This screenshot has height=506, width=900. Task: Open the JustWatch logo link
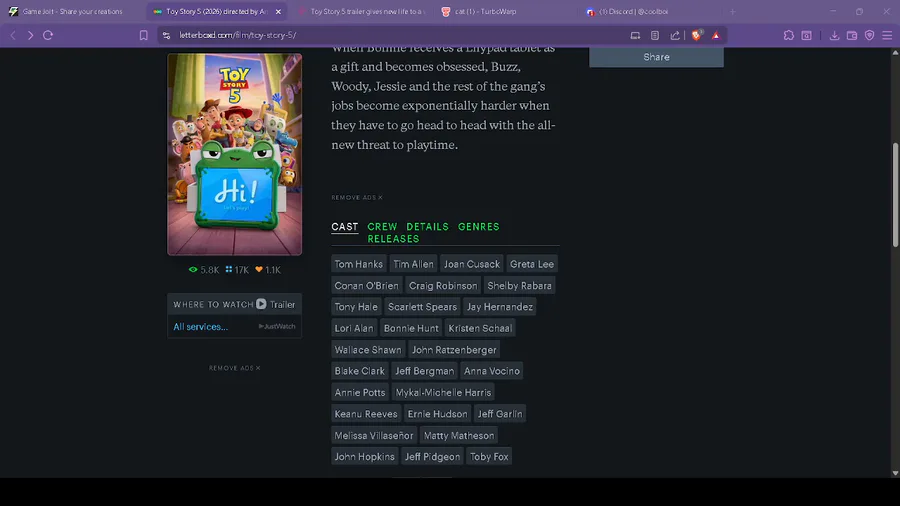pos(277,326)
